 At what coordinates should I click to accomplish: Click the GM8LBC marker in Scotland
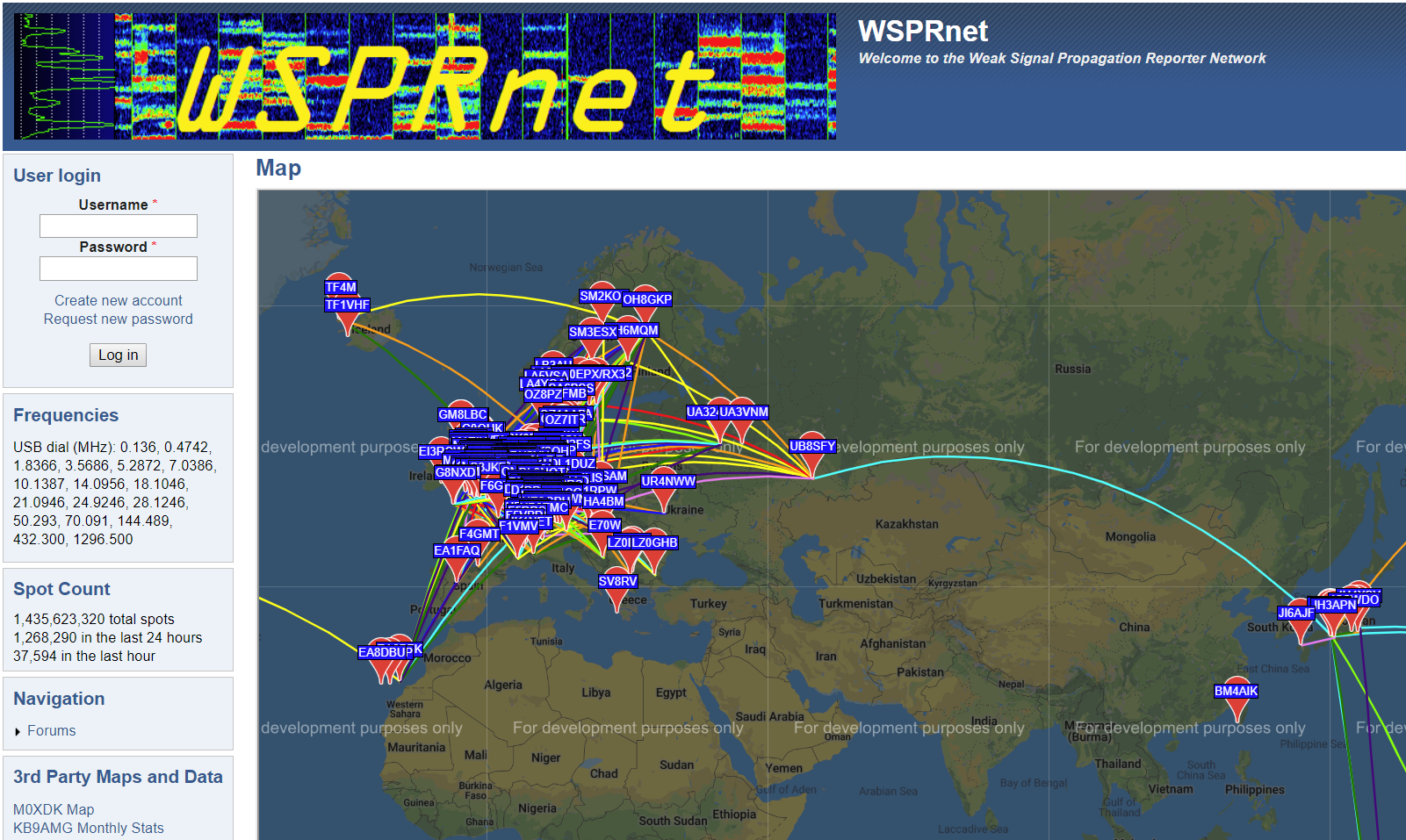pyautogui.click(x=463, y=414)
